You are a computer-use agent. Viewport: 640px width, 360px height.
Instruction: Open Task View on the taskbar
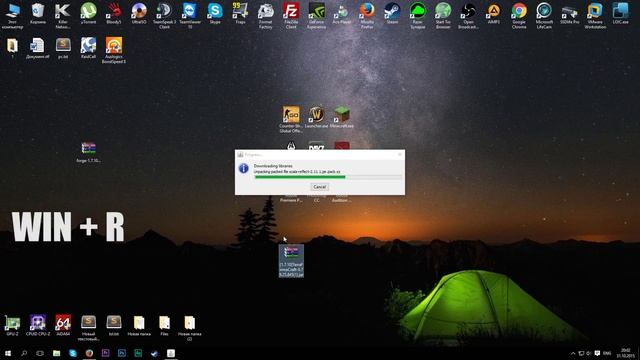tap(40, 353)
